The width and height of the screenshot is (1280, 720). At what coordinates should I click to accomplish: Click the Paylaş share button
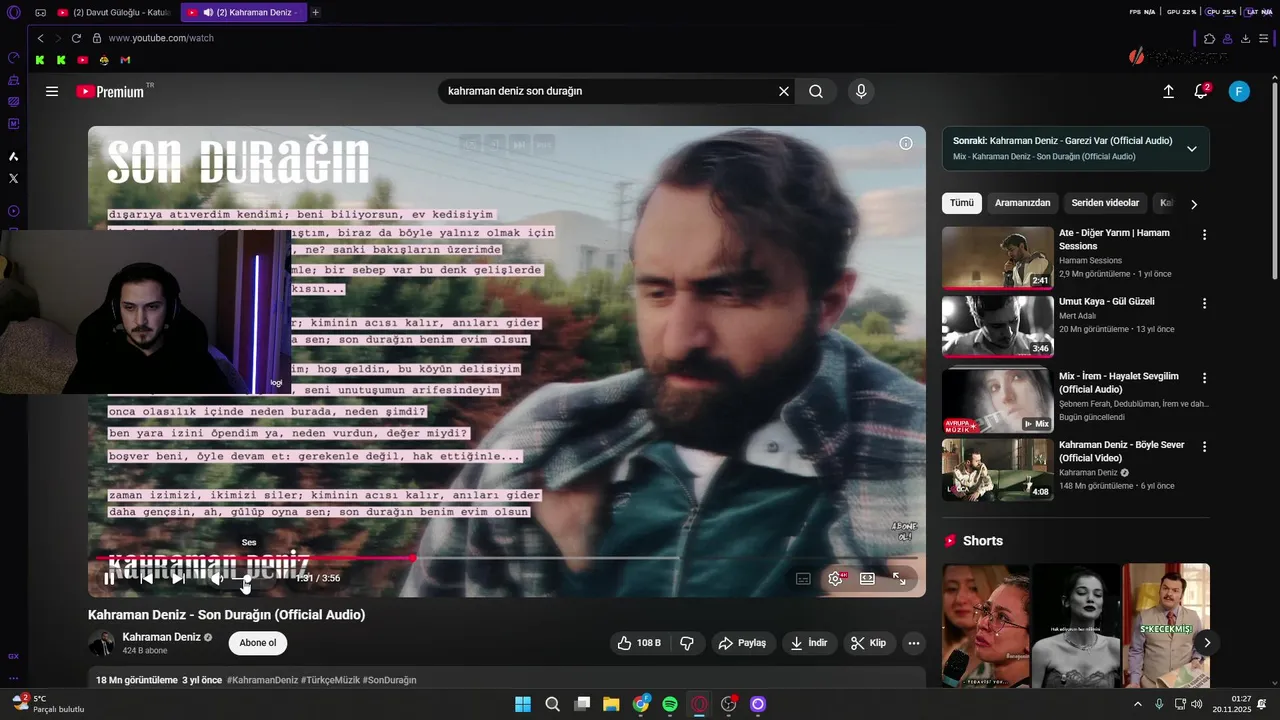tap(742, 643)
